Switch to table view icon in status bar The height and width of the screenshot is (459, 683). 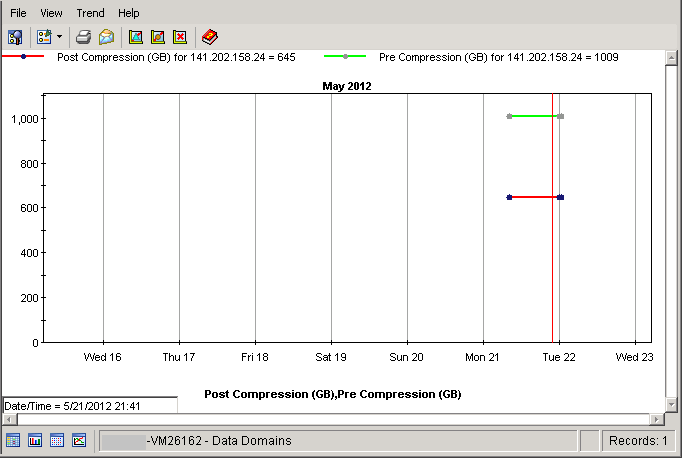tap(13, 440)
